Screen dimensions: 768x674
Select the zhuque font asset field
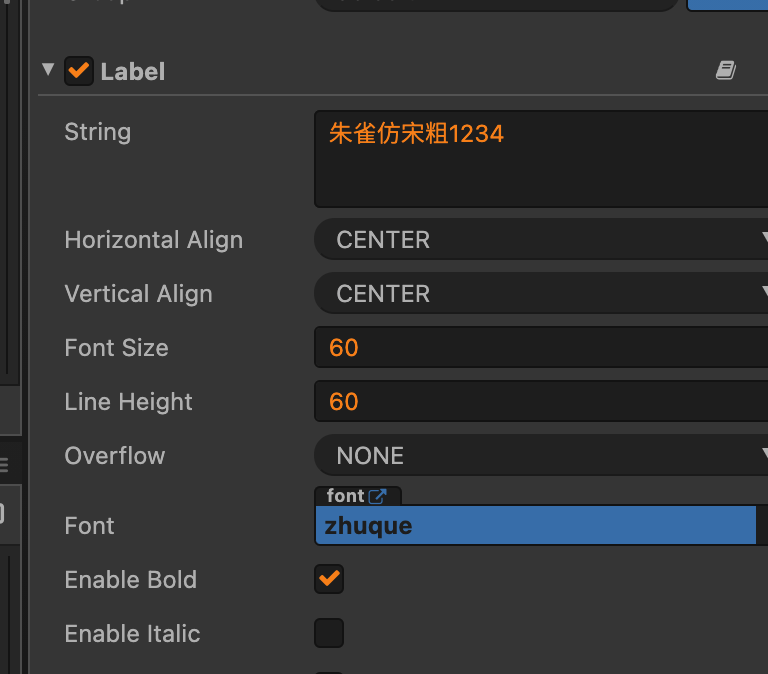coord(535,525)
